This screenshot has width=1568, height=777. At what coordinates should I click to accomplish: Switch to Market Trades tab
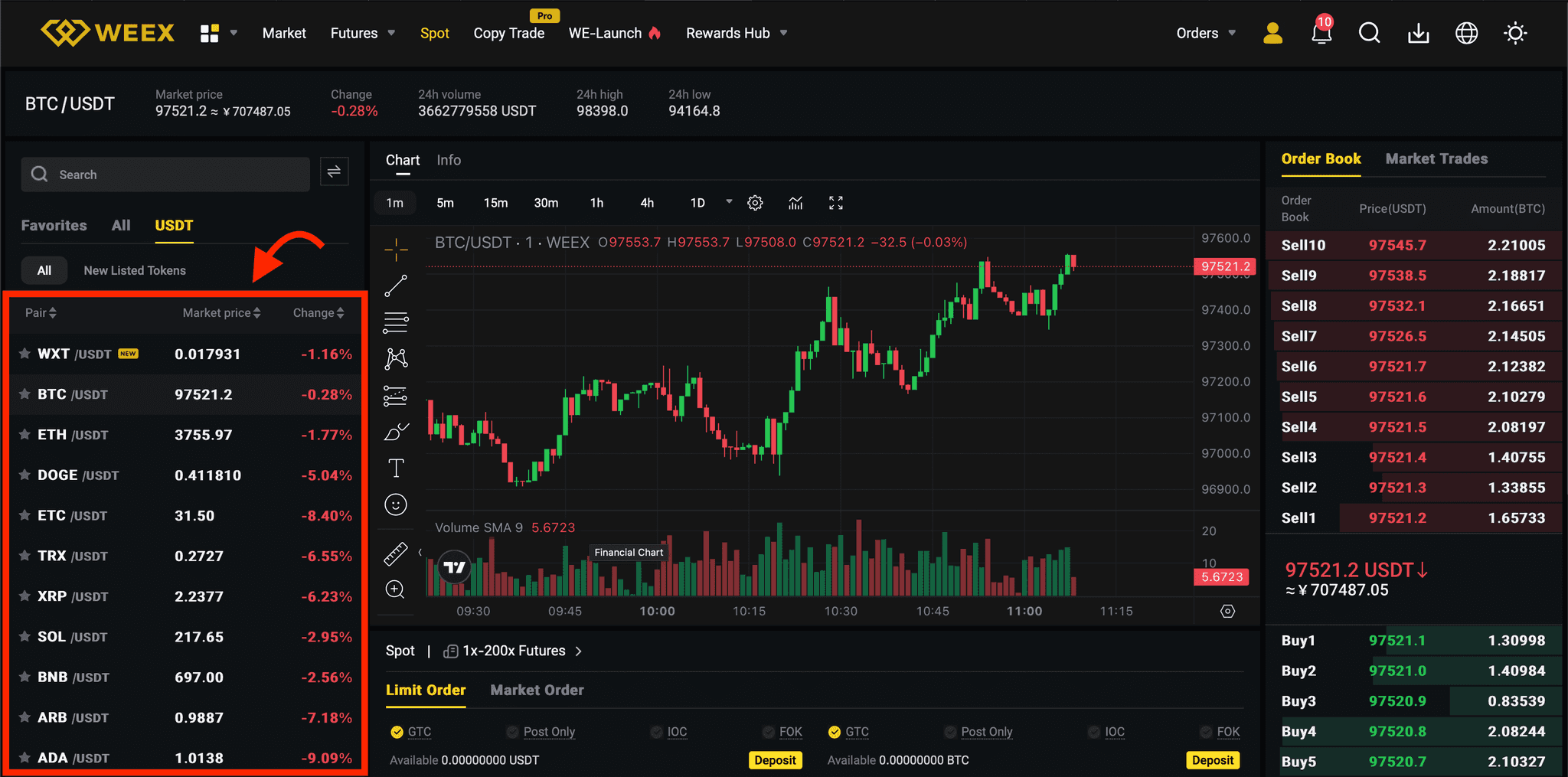(1436, 158)
